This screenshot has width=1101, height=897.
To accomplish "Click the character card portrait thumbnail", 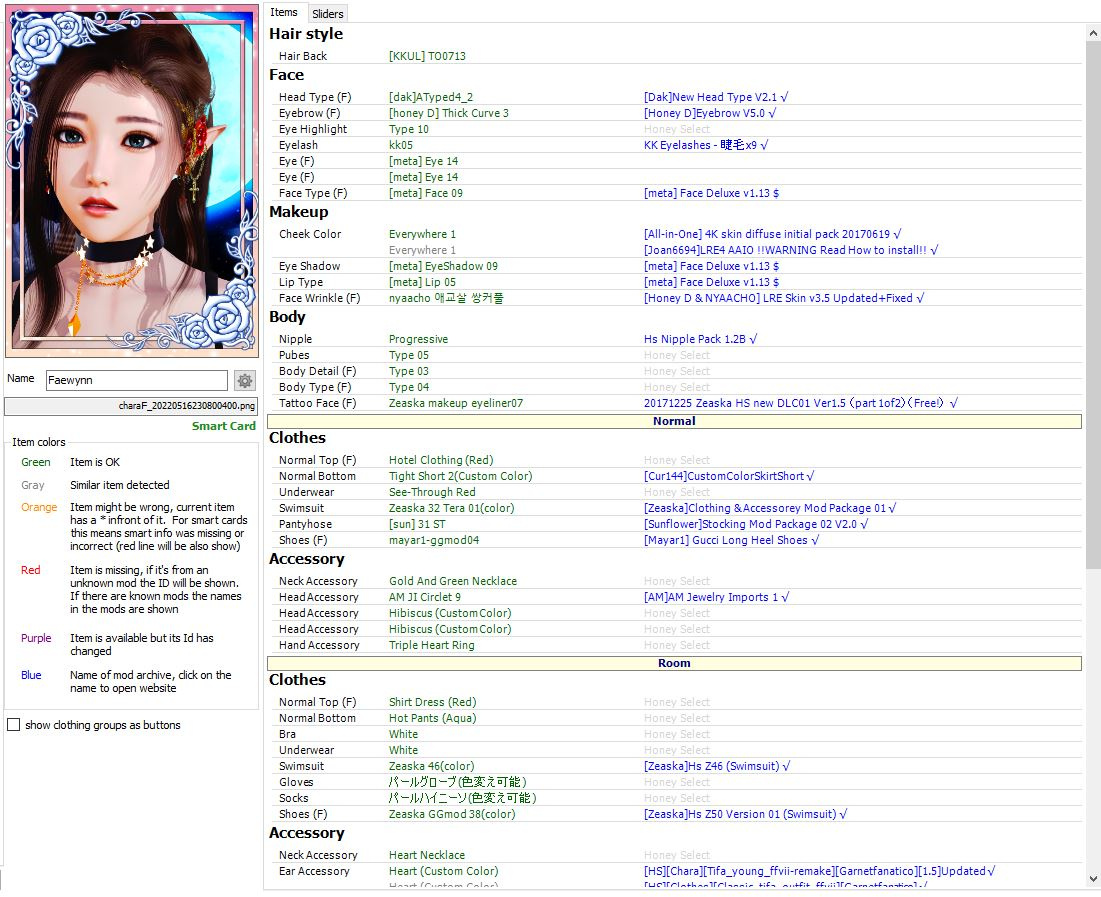I will click(131, 181).
